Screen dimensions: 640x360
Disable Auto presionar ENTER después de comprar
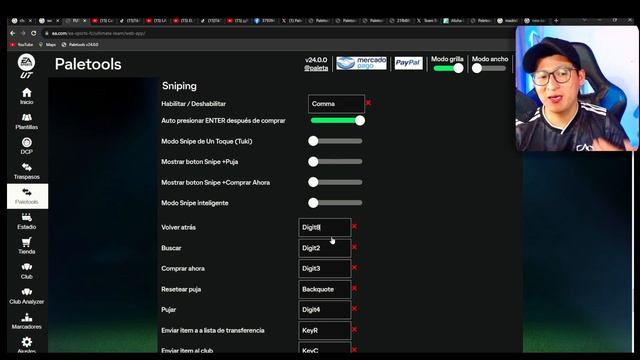(x=338, y=120)
